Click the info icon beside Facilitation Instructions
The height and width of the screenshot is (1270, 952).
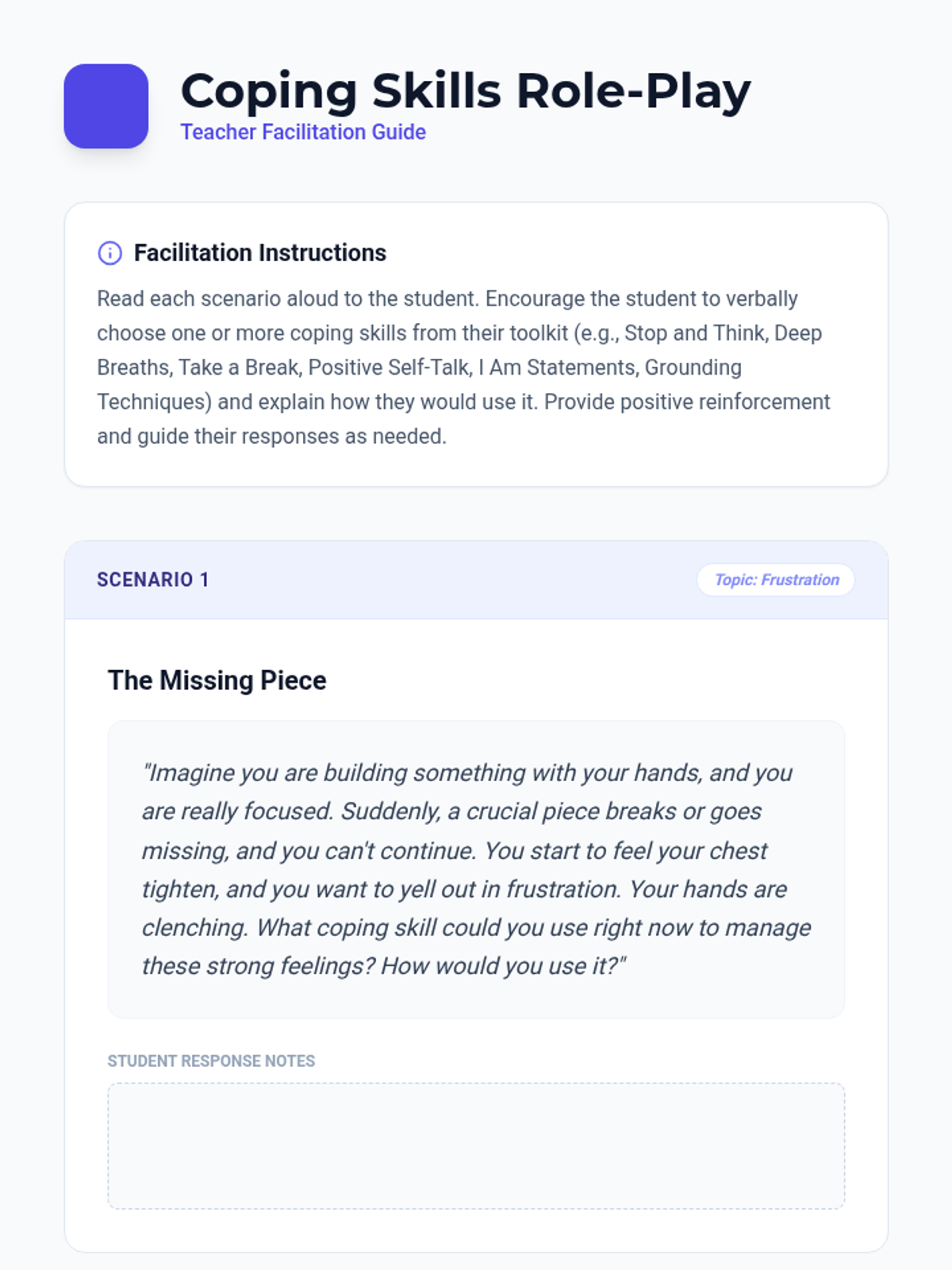tap(109, 253)
